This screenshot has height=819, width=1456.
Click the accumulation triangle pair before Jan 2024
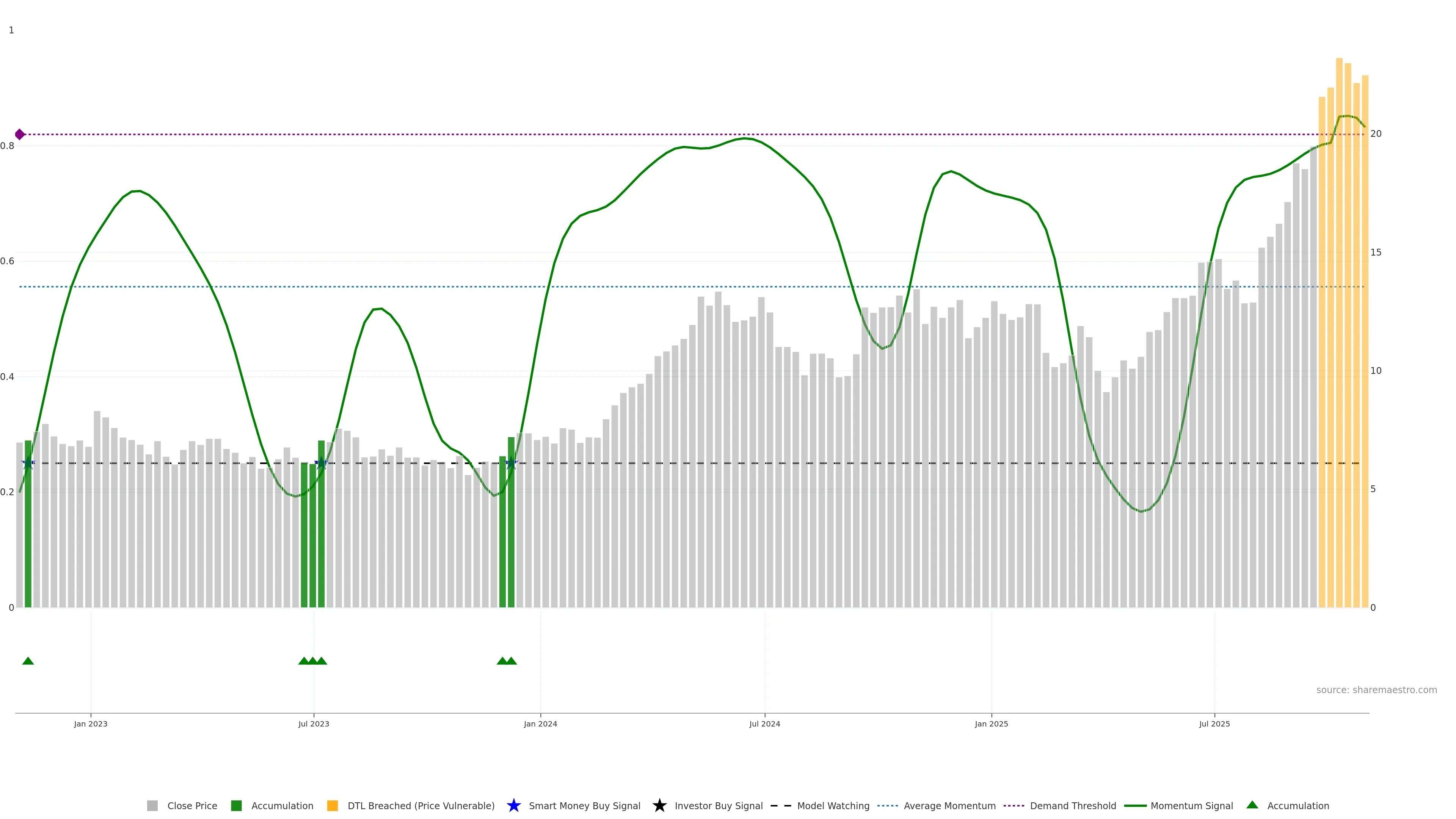pos(507,661)
